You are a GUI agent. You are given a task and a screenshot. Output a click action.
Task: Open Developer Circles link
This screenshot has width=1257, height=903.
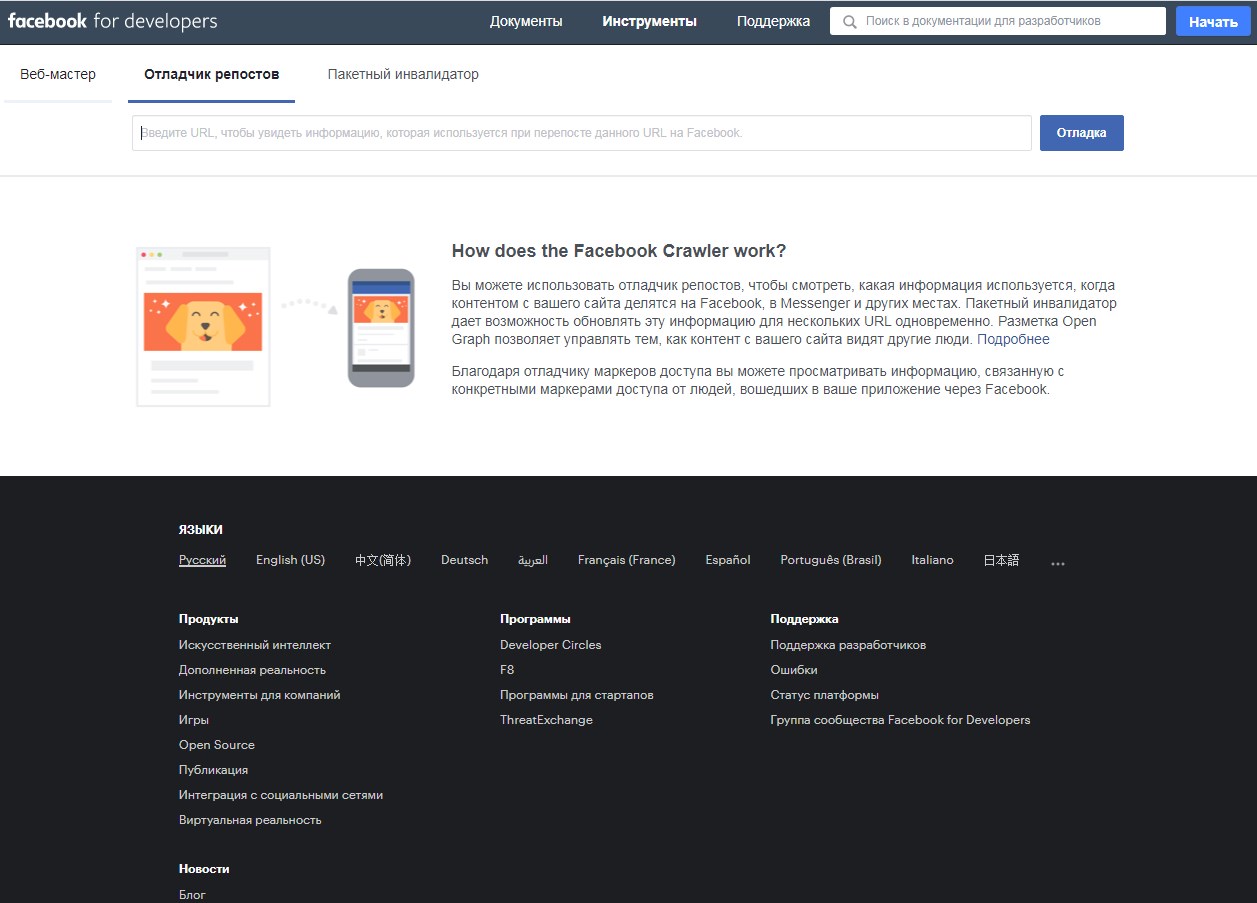point(551,645)
